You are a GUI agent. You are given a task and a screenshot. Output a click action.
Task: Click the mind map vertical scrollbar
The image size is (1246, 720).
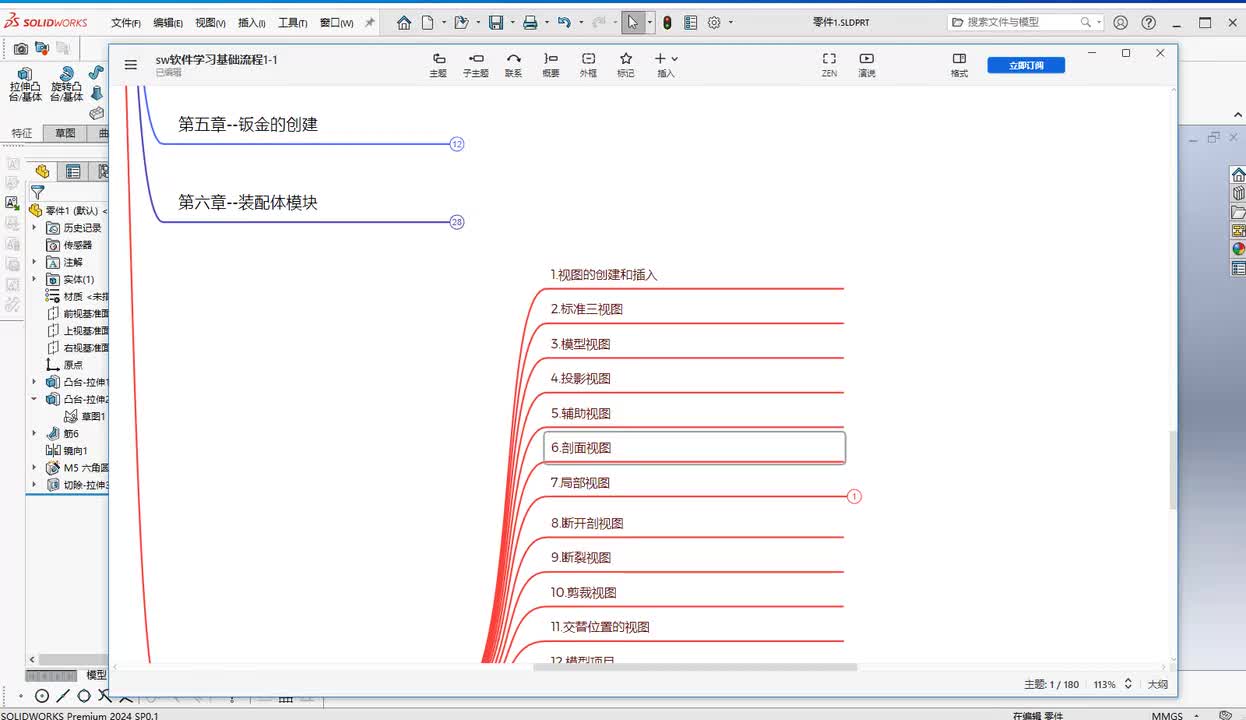pos(1173,470)
